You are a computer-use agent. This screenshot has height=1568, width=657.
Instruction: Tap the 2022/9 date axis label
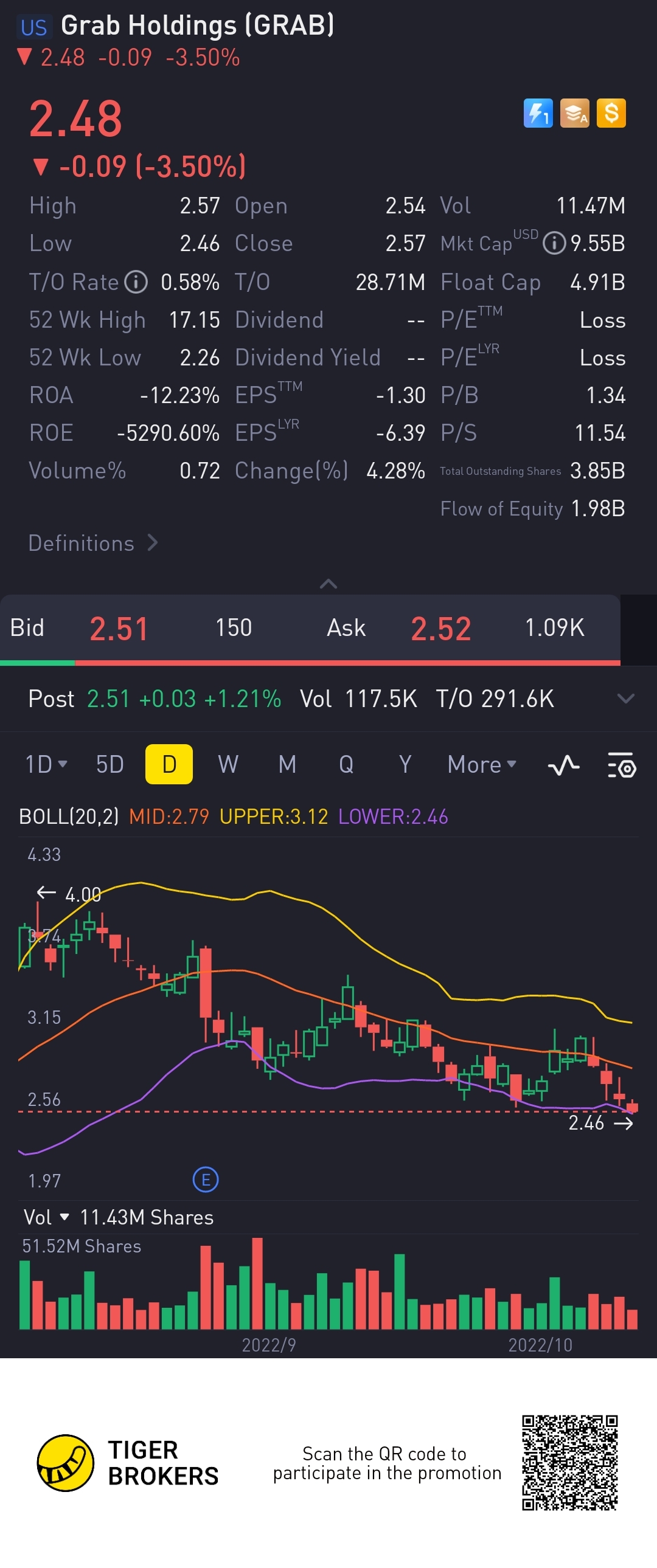coord(268,1345)
